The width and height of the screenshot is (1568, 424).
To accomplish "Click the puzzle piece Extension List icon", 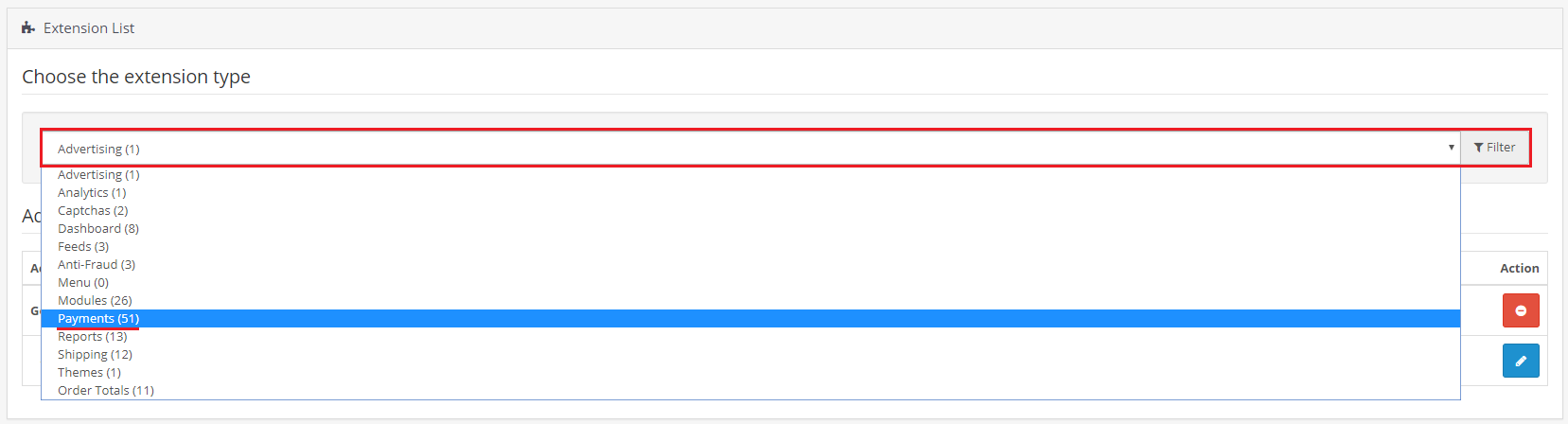I will click(x=28, y=28).
